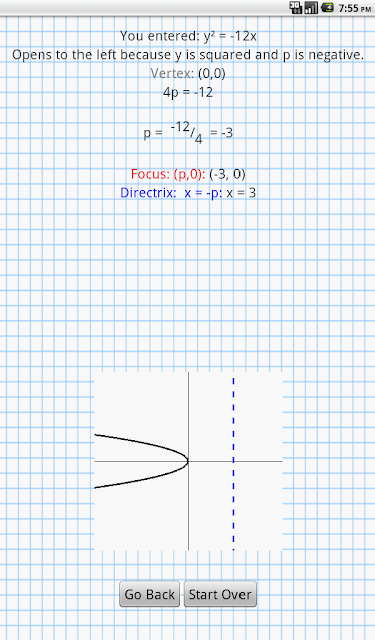Click the gray Vertex: label text
The width and height of the screenshot is (375, 640).
coord(172,73)
